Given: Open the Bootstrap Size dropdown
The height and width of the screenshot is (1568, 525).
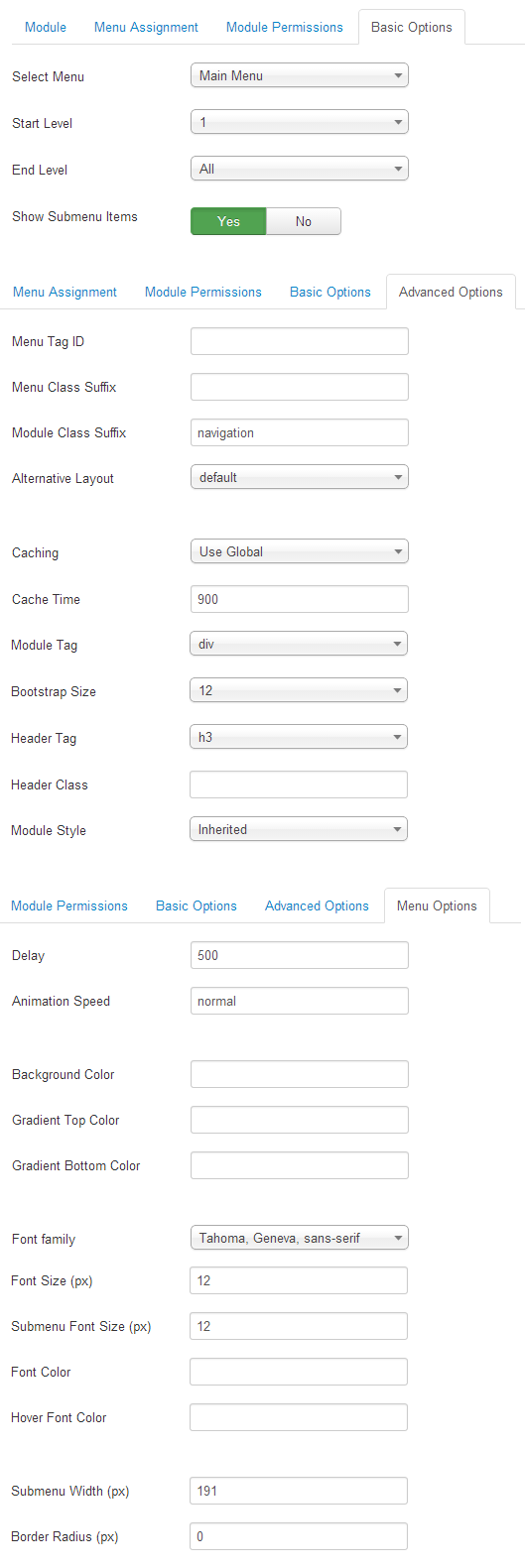Looking at the screenshot, I should coord(299,690).
